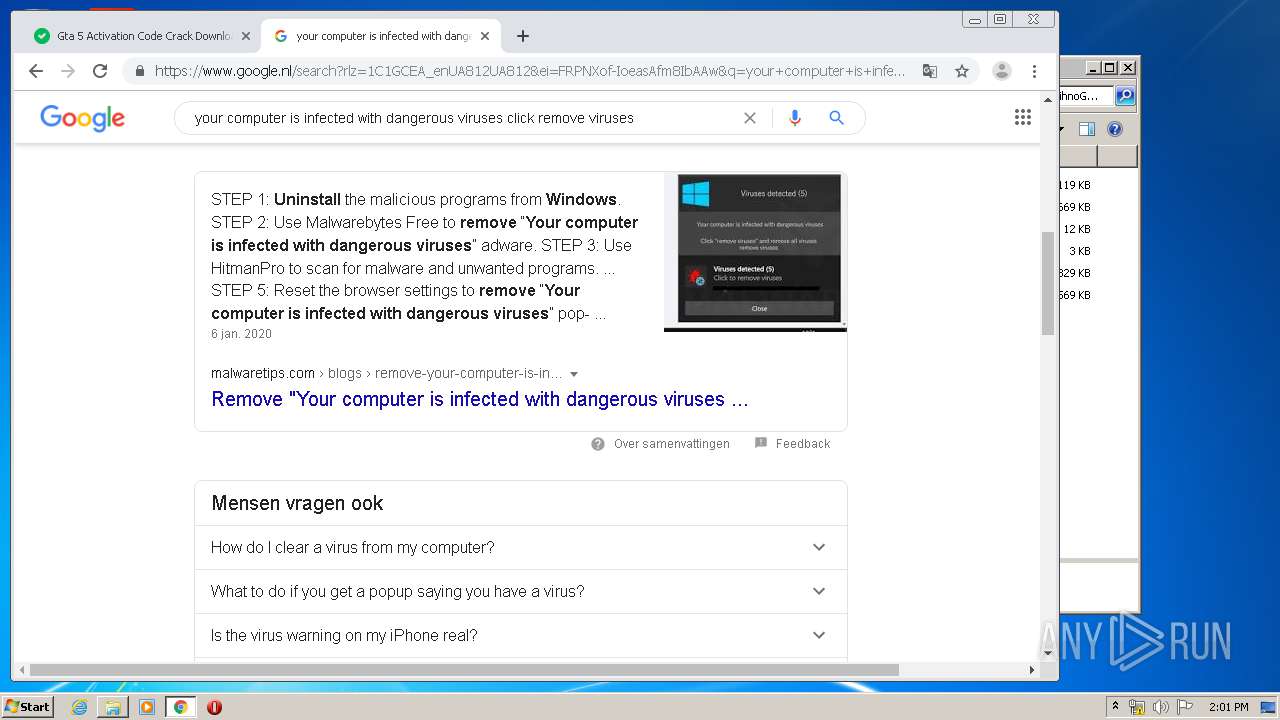1280x720 pixels.
Task: Open the 'Remove "Your computer is infected' result link
Action: [x=479, y=400]
